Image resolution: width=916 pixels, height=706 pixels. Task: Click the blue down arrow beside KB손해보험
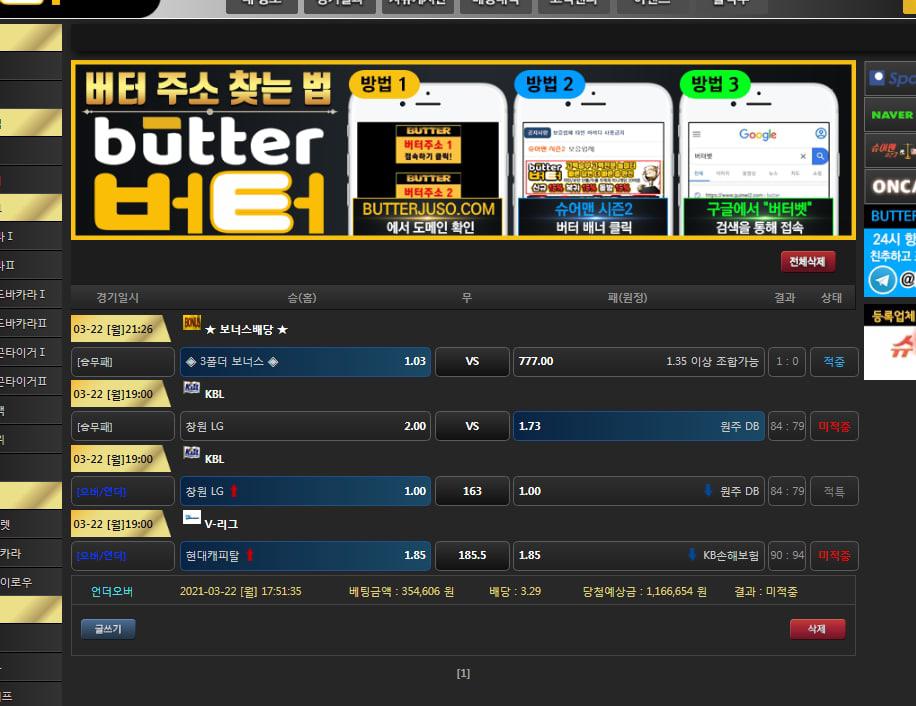point(692,556)
